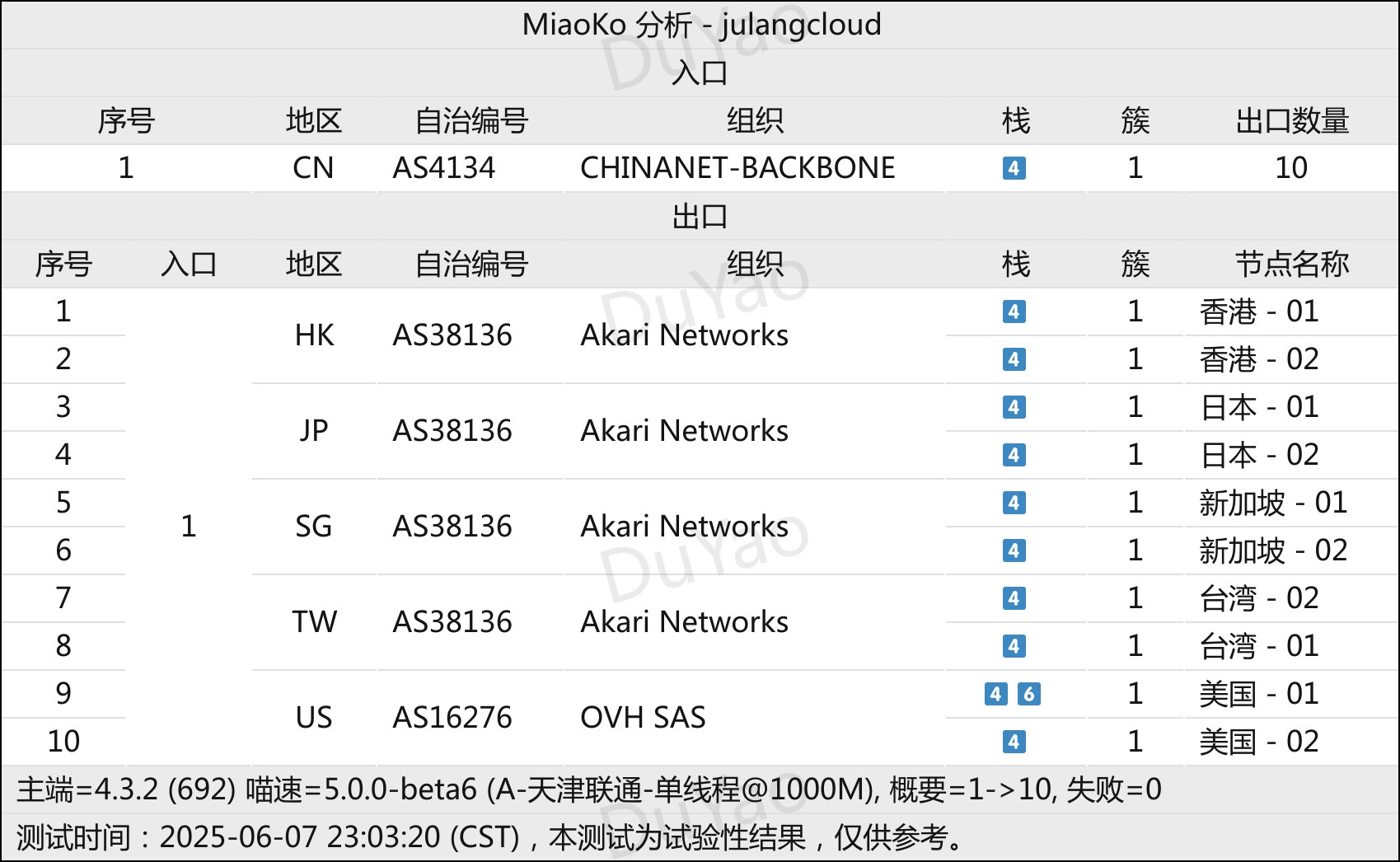The width and height of the screenshot is (1400, 862).
Task: Click the AS16276 autonomous system number
Action: pyautogui.click(x=452, y=718)
